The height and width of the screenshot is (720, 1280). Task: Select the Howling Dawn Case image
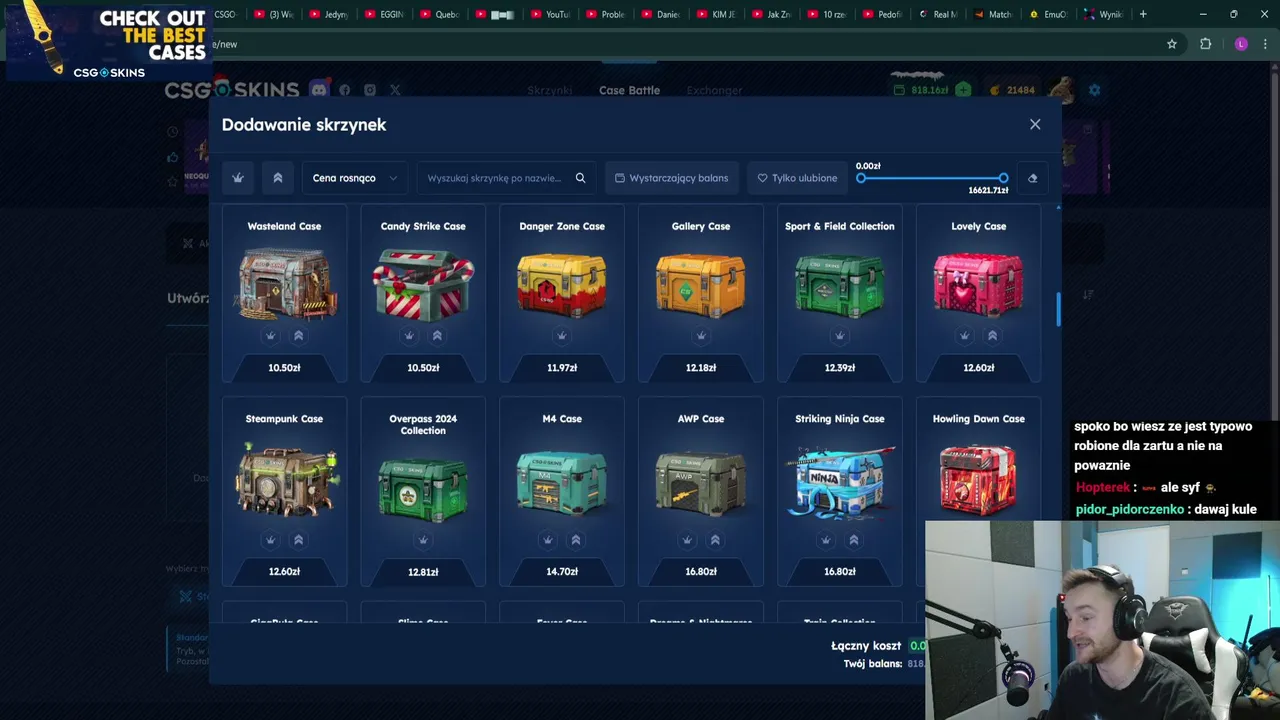pyautogui.click(x=978, y=481)
